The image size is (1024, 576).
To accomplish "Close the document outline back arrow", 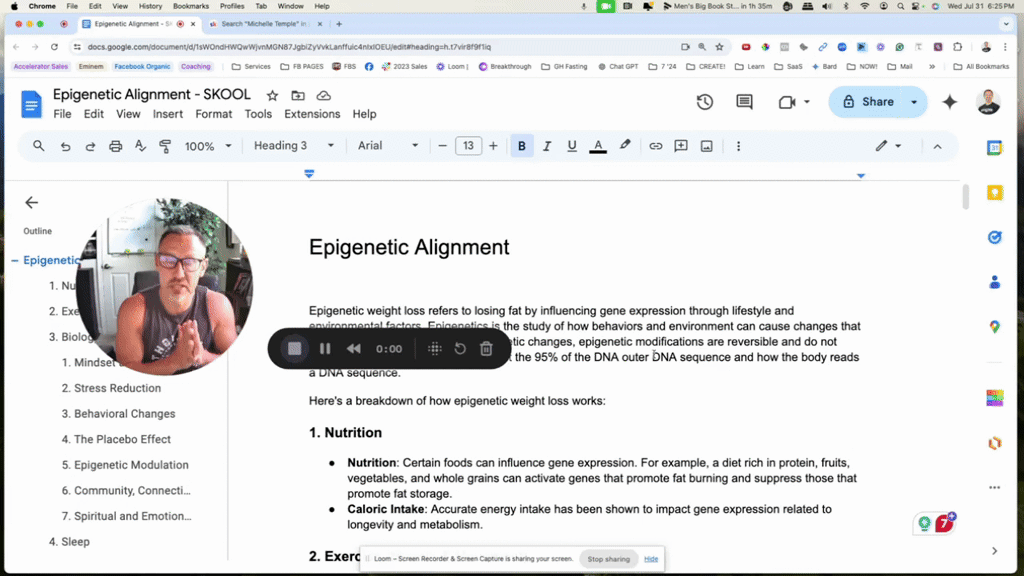I will pyautogui.click(x=31, y=202).
